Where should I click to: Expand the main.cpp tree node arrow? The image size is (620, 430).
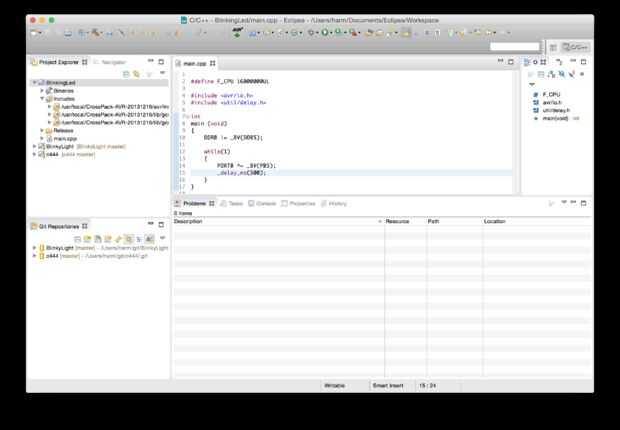(42, 138)
